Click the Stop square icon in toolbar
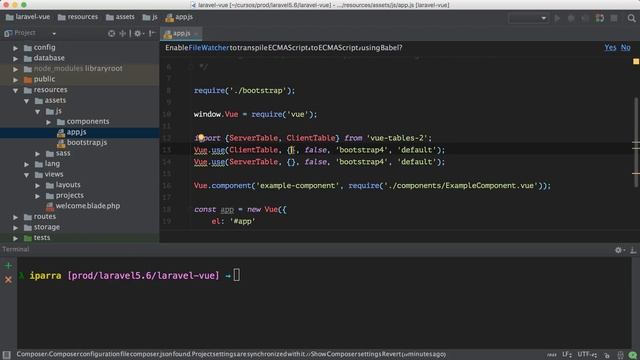The height and width of the screenshot is (360, 640). (x=614, y=18)
